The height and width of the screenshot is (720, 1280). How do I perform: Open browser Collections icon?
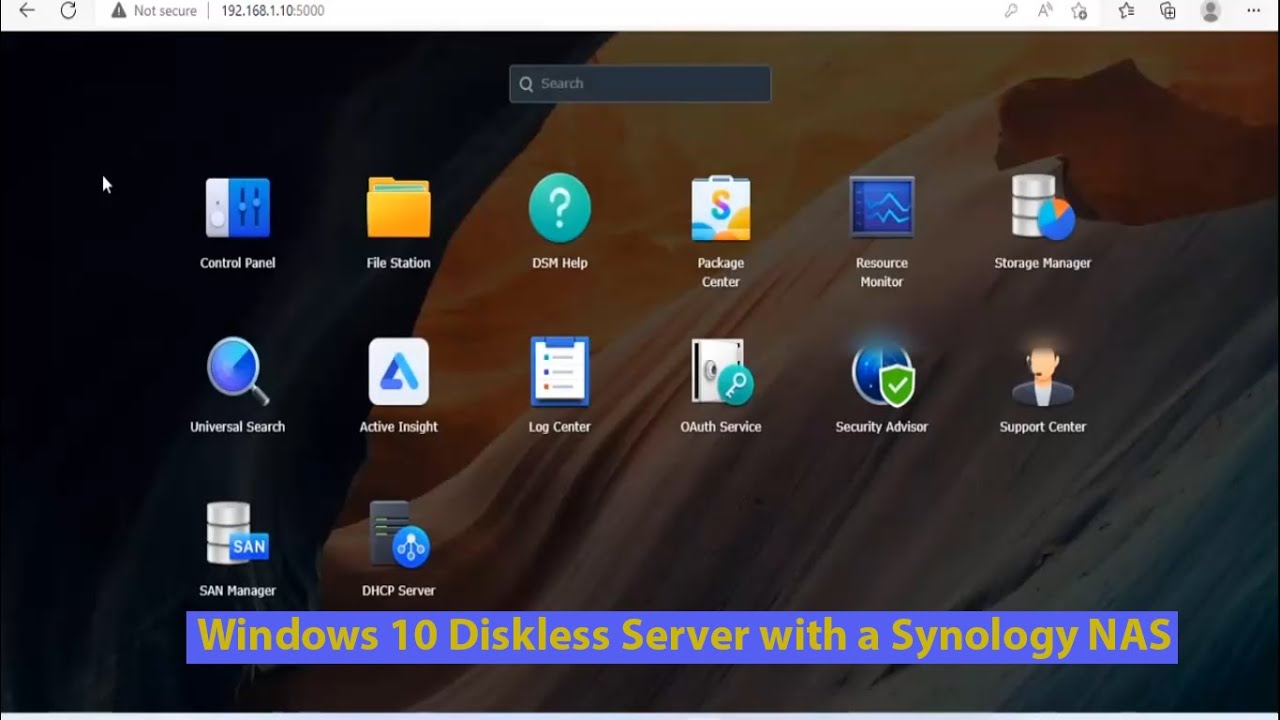[x=1168, y=11]
